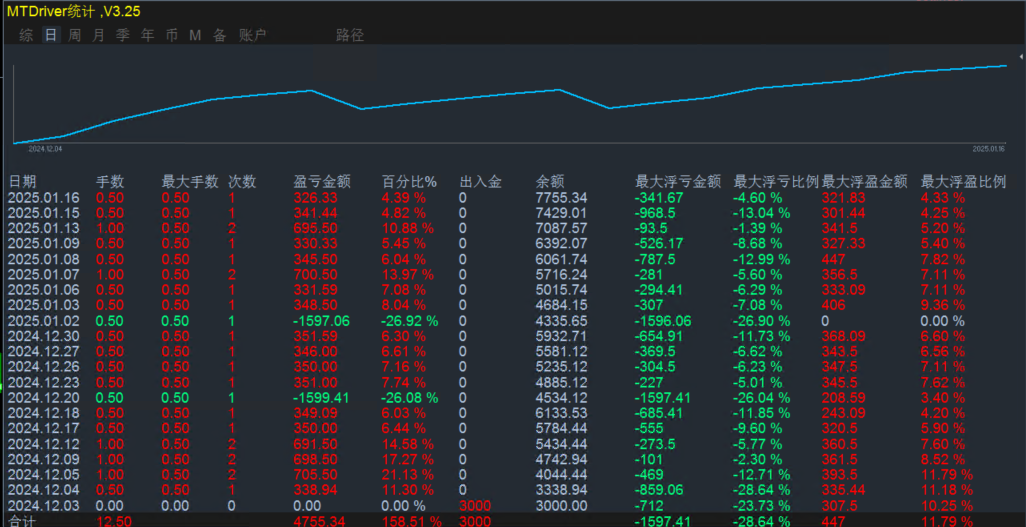Image resolution: width=1026 pixels, height=527 pixels.
Task: Open the 备 tab
Action: coord(219,35)
